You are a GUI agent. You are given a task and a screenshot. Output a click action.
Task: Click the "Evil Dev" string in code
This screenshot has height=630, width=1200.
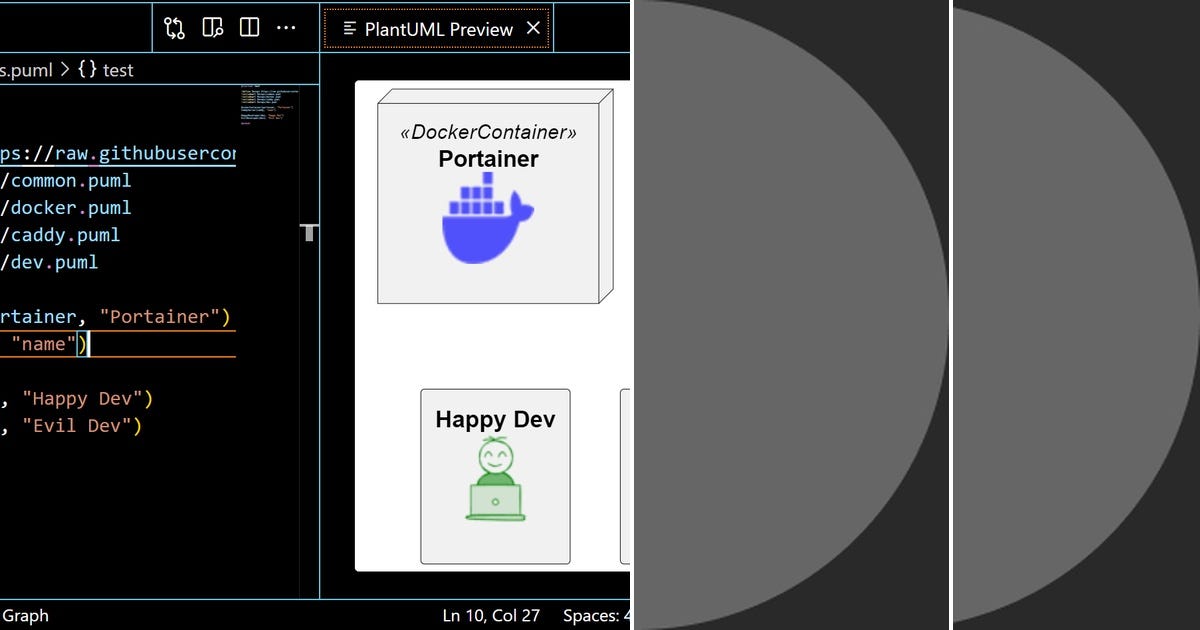76,425
